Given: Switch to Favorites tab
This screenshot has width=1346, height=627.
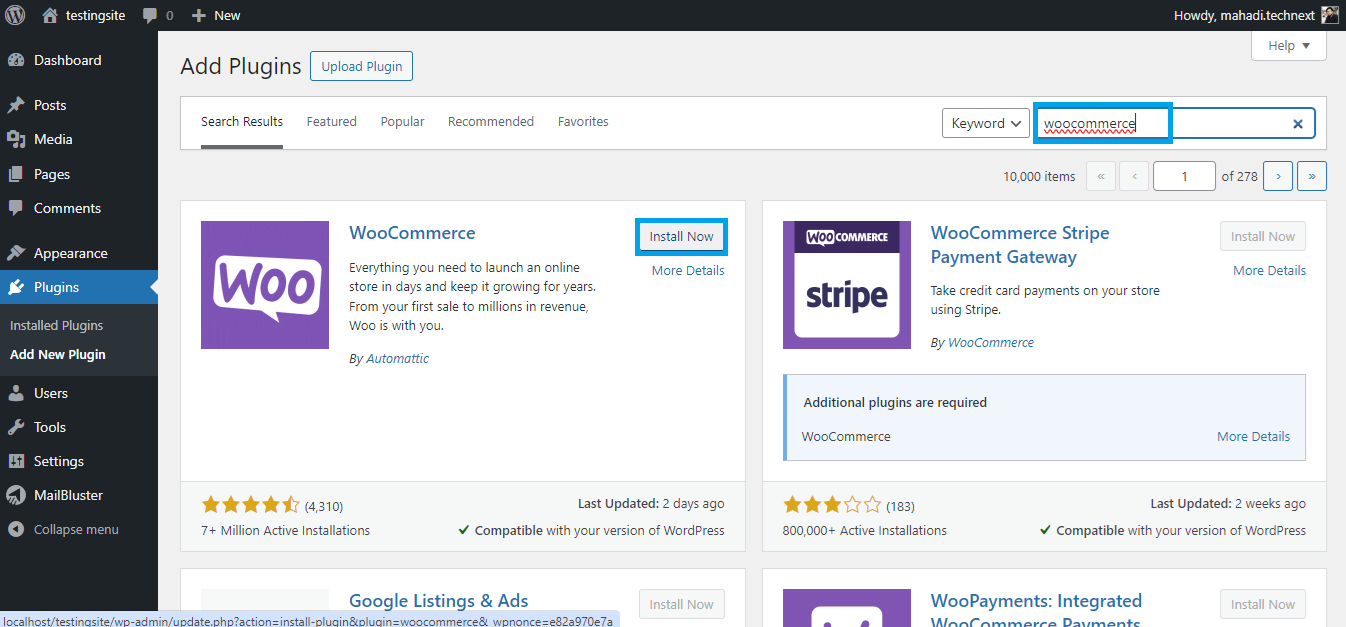Looking at the screenshot, I should (583, 122).
